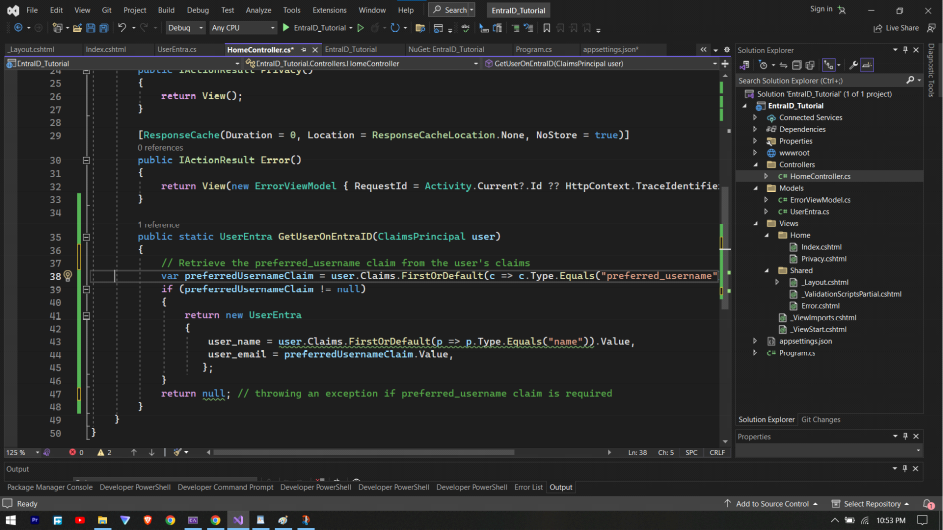Click the Sign in link
The width and height of the screenshot is (943, 530).
[x=821, y=9]
